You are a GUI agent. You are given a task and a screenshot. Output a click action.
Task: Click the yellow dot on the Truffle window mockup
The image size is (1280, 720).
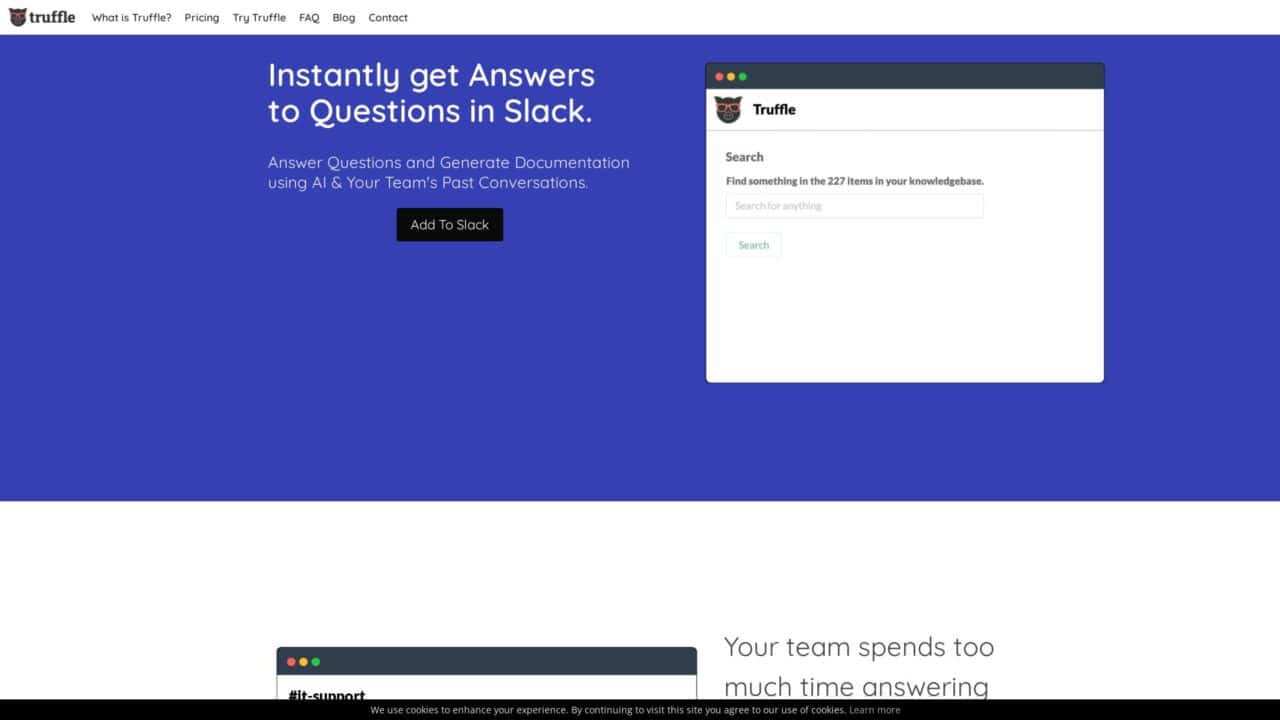731,74
